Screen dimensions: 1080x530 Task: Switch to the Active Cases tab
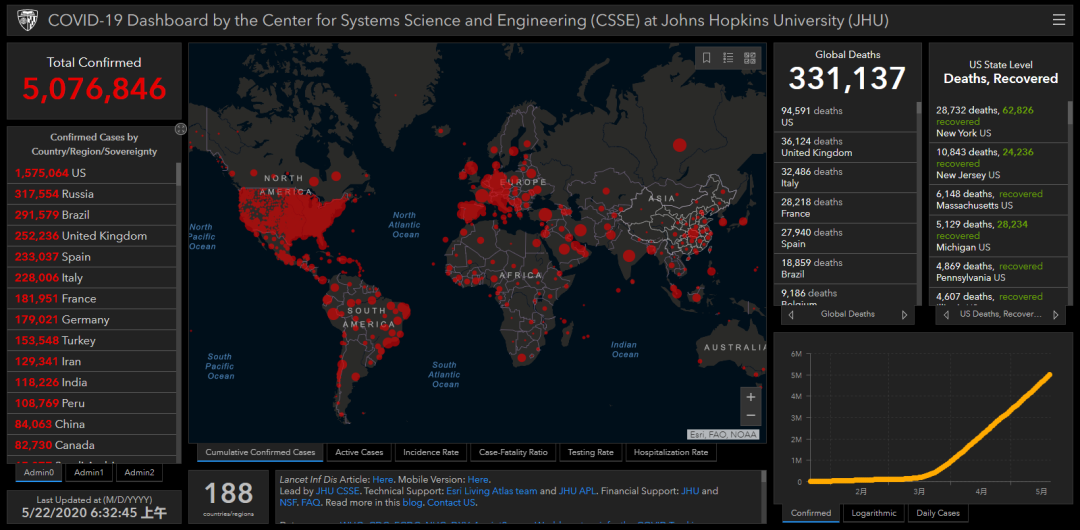pos(359,453)
